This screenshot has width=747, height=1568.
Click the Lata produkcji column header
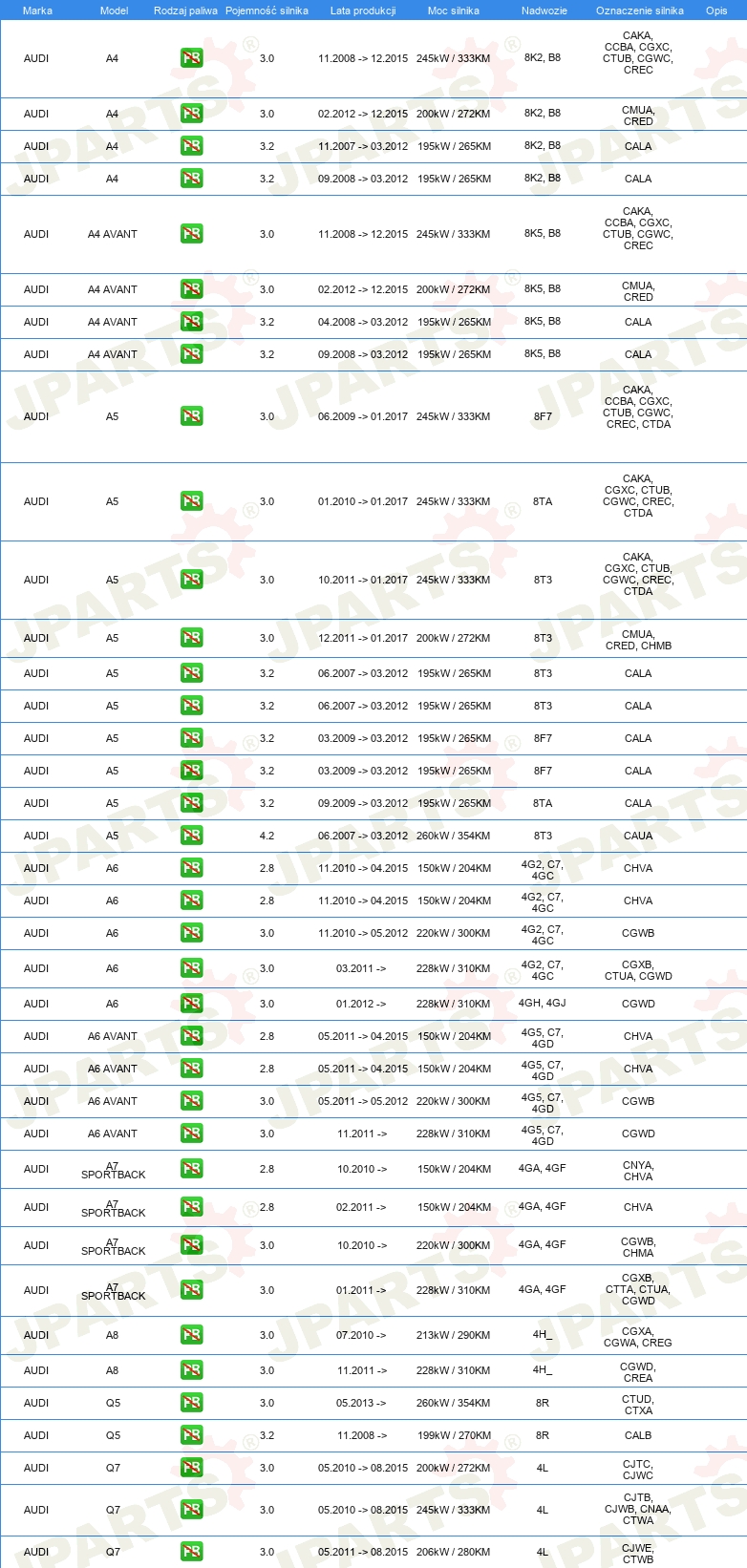pyautogui.click(x=363, y=11)
